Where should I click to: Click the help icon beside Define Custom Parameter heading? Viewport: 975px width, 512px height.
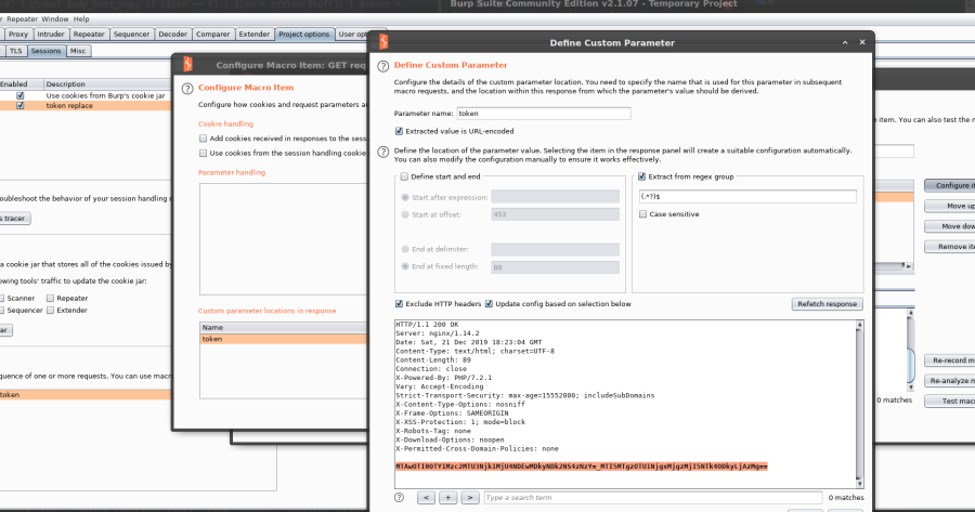pos(384,65)
